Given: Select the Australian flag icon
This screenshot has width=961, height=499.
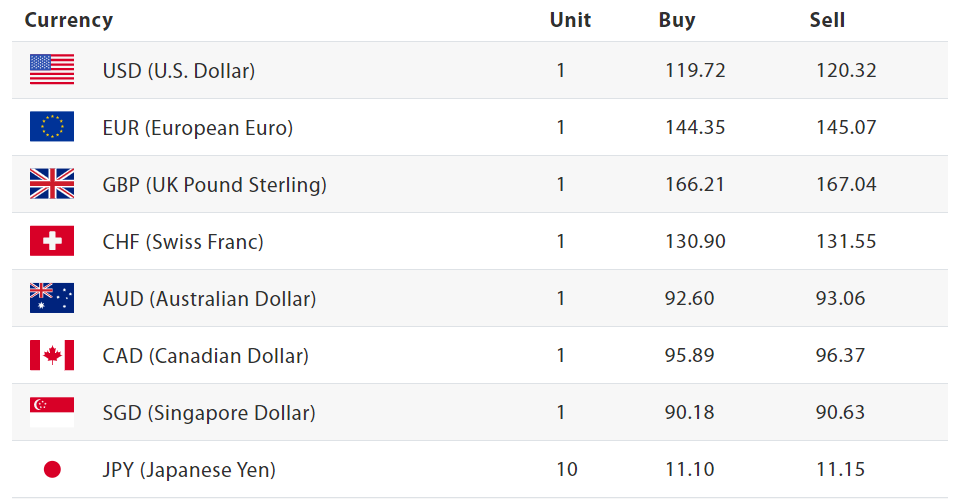Looking at the screenshot, I should (52, 298).
